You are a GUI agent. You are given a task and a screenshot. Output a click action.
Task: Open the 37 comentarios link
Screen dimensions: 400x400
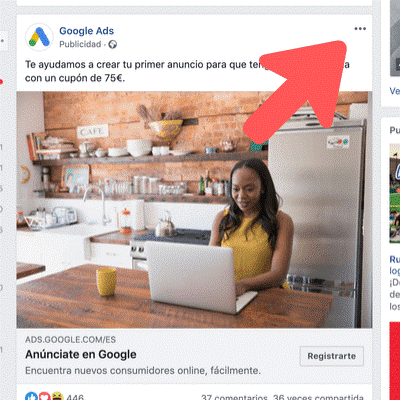234,397
